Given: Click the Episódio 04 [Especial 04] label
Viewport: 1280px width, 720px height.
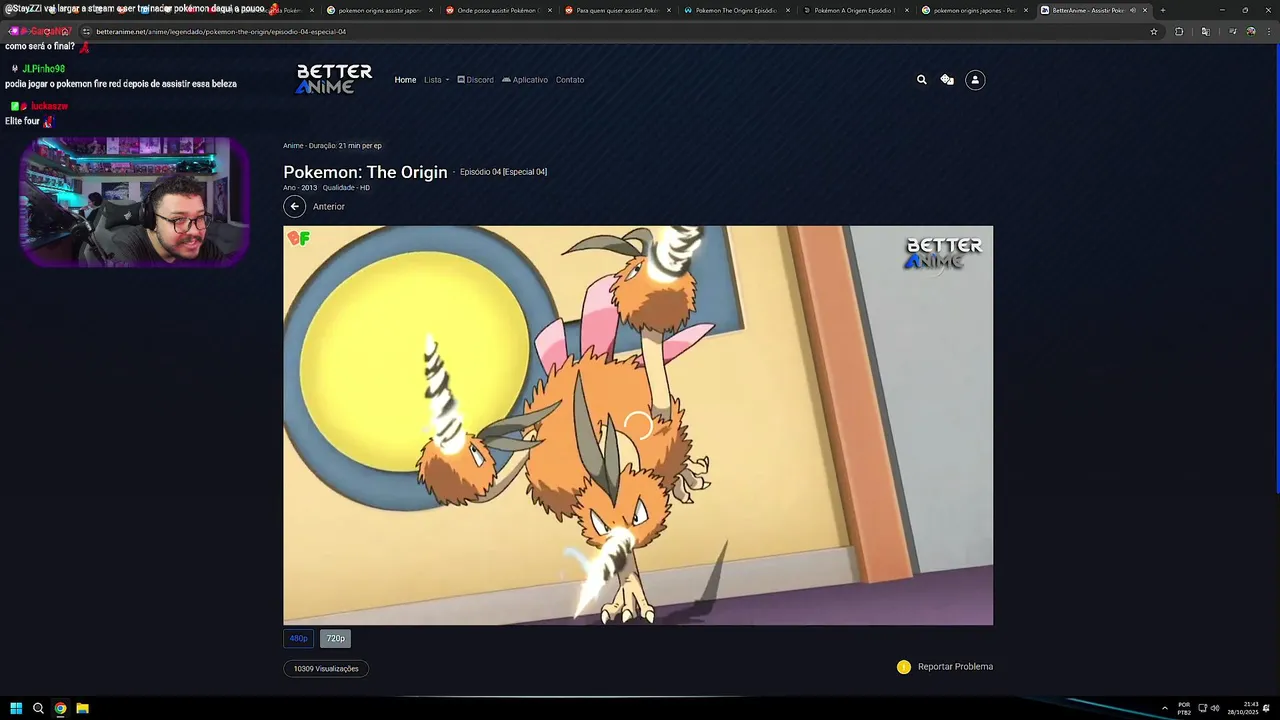Looking at the screenshot, I should click(x=503, y=172).
